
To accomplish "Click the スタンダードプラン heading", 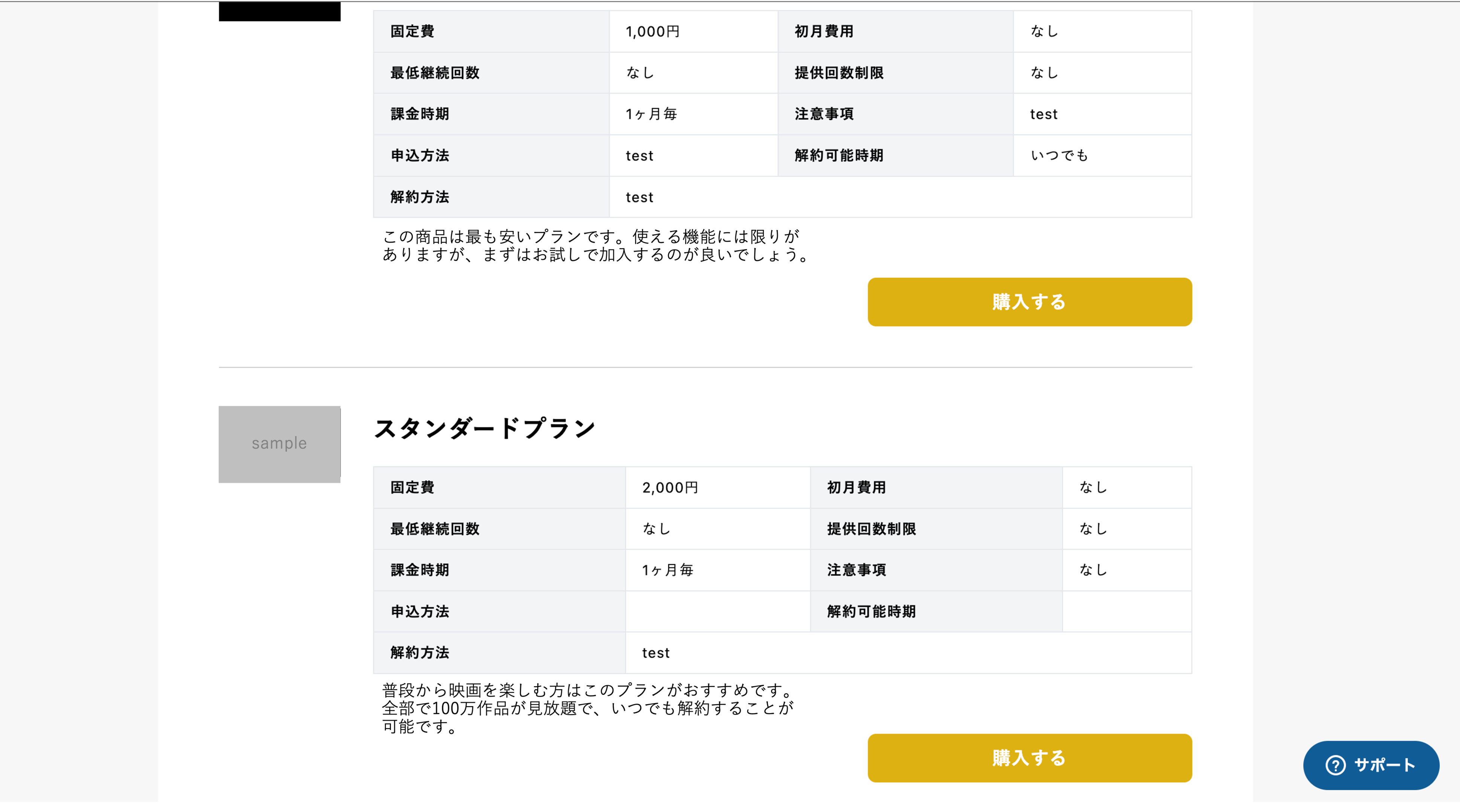I will click(x=484, y=428).
